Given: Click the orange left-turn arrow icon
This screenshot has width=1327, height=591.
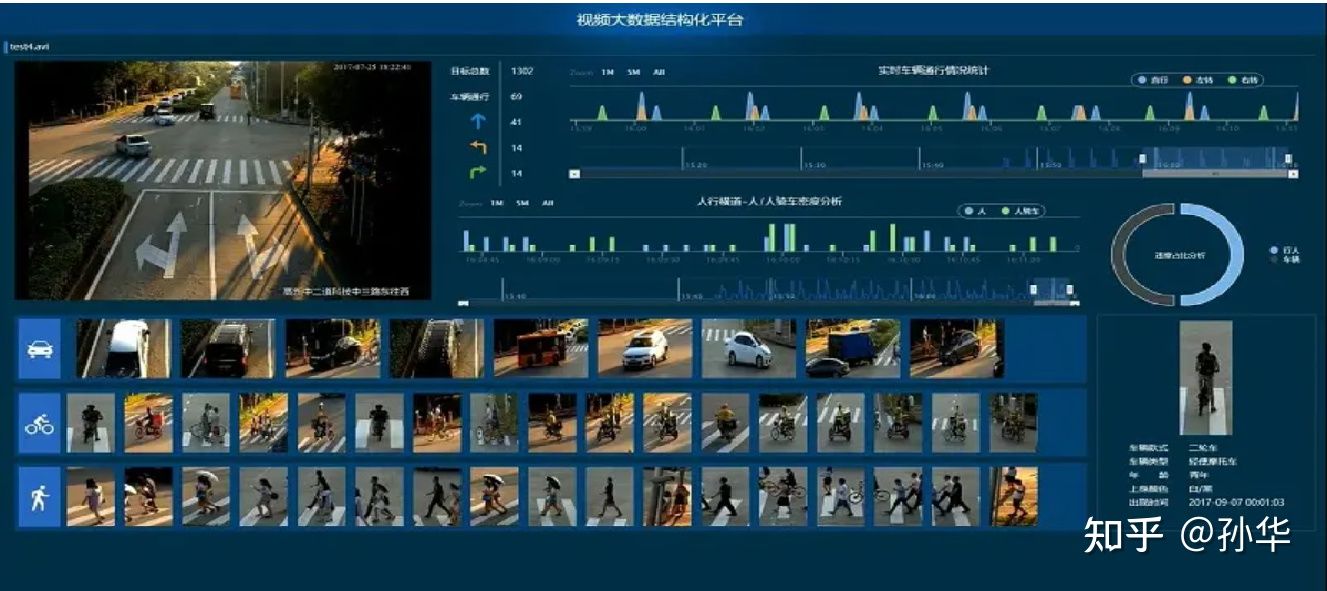Looking at the screenshot, I should coord(477,148).
